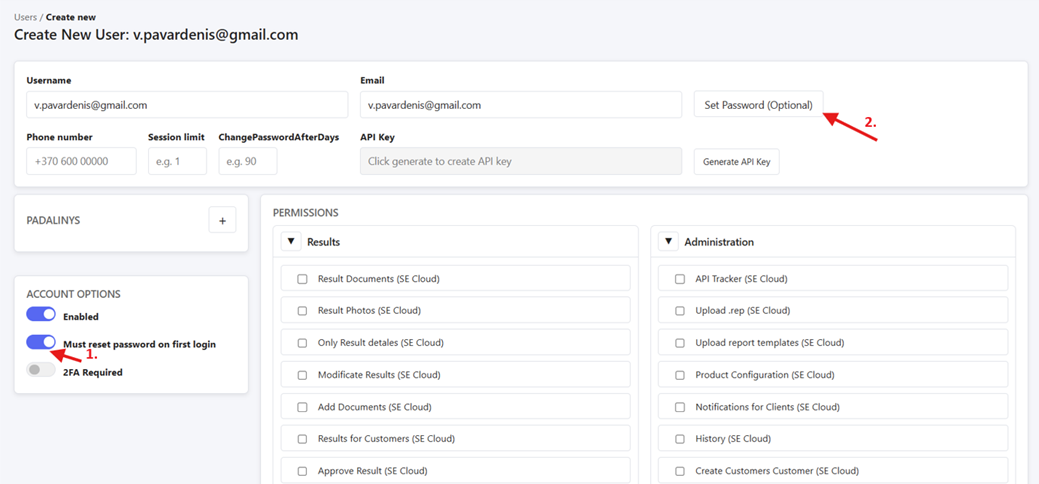Click the plus button in PADALINYS panel
This screenshot has height=484, width=1039.
(222, 220)
